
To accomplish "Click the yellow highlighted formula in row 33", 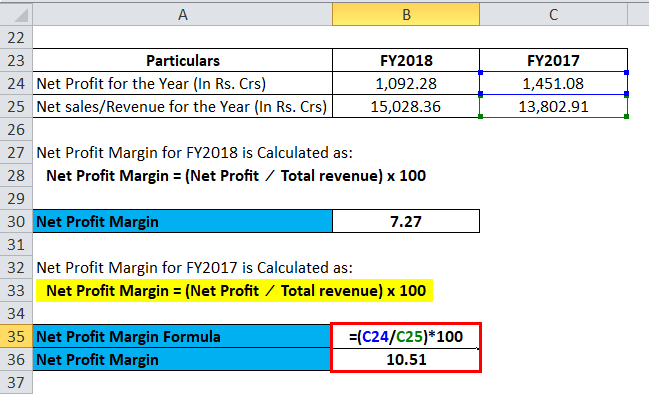I will coord(234,291).
